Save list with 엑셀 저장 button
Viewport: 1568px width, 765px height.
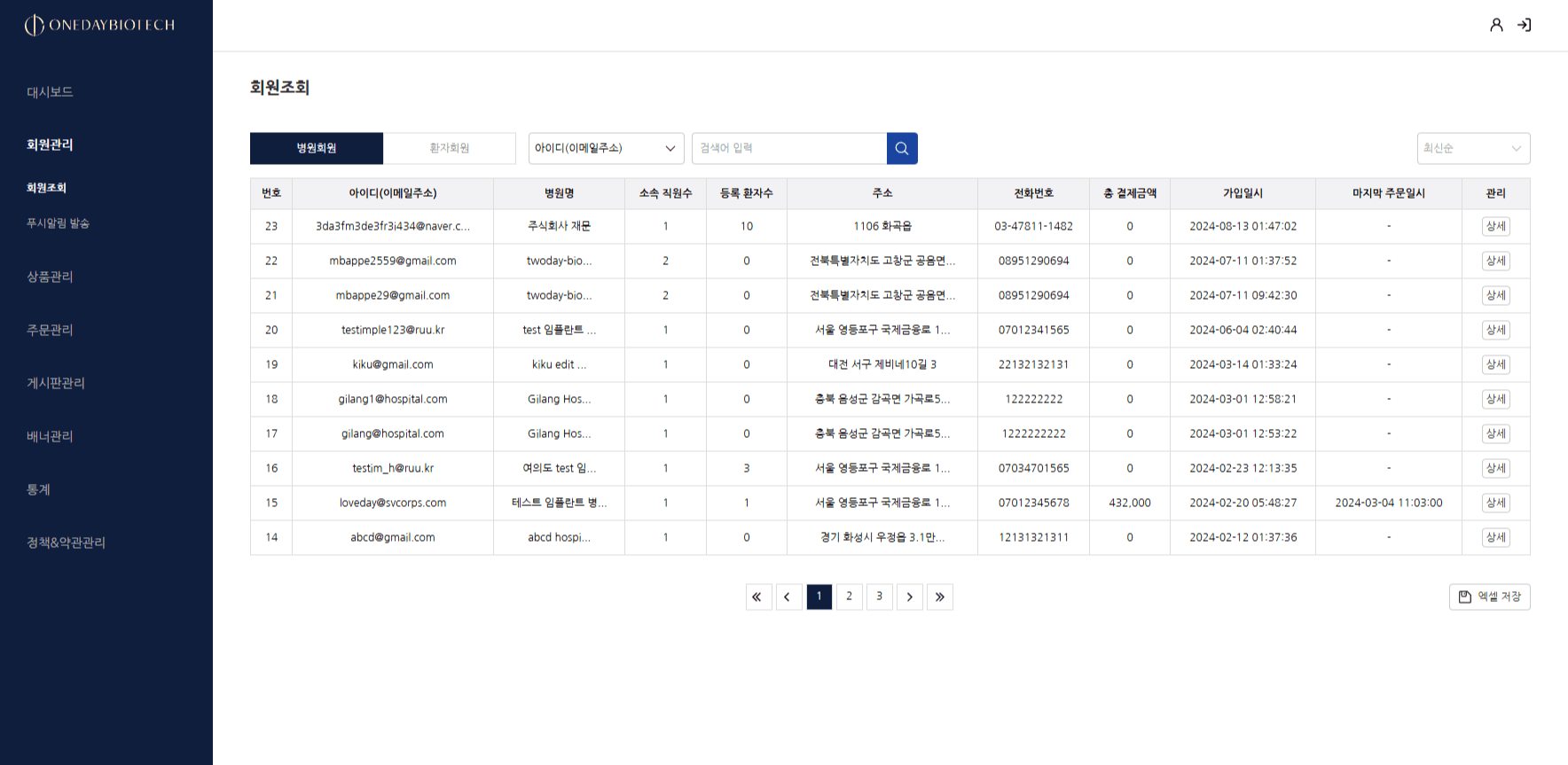click(1490, 597)
